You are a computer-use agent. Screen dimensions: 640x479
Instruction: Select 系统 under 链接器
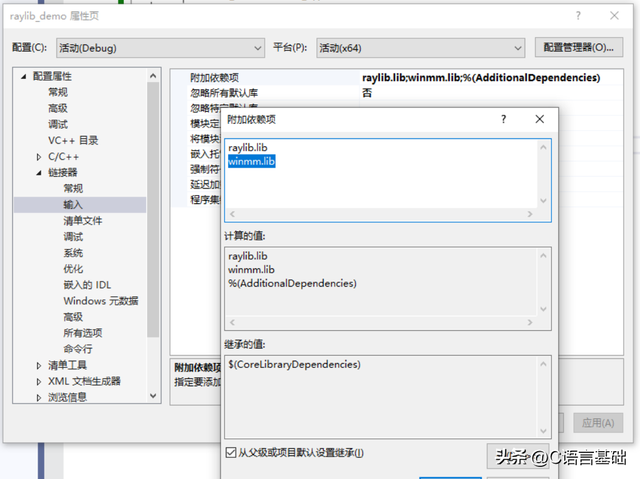73,253
